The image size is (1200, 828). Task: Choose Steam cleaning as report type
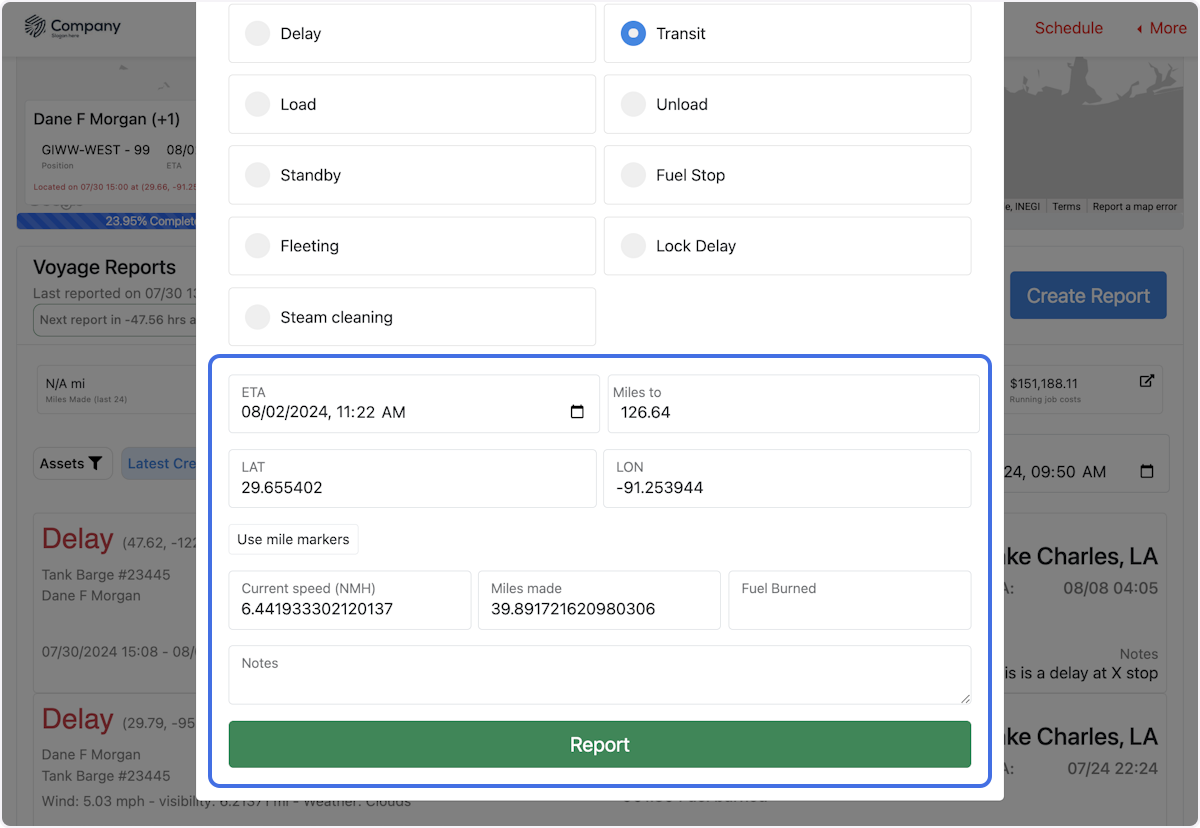click(x=257, y=317)
